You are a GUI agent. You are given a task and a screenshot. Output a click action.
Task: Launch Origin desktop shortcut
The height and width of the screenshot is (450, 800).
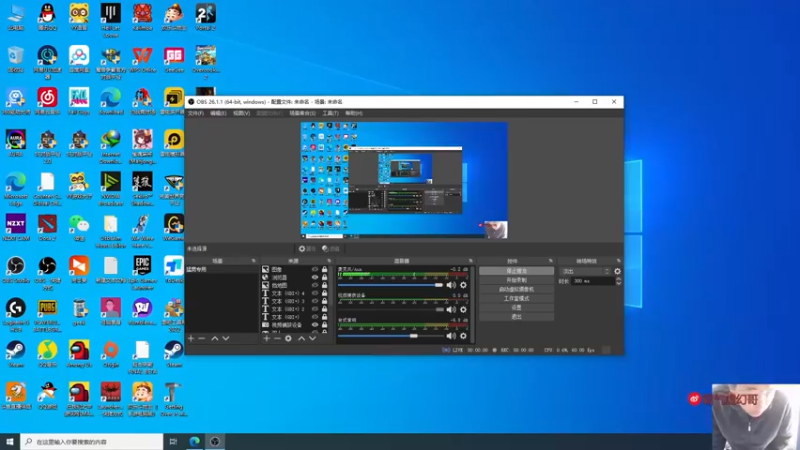pyautogui.click(x=111, y=354)
